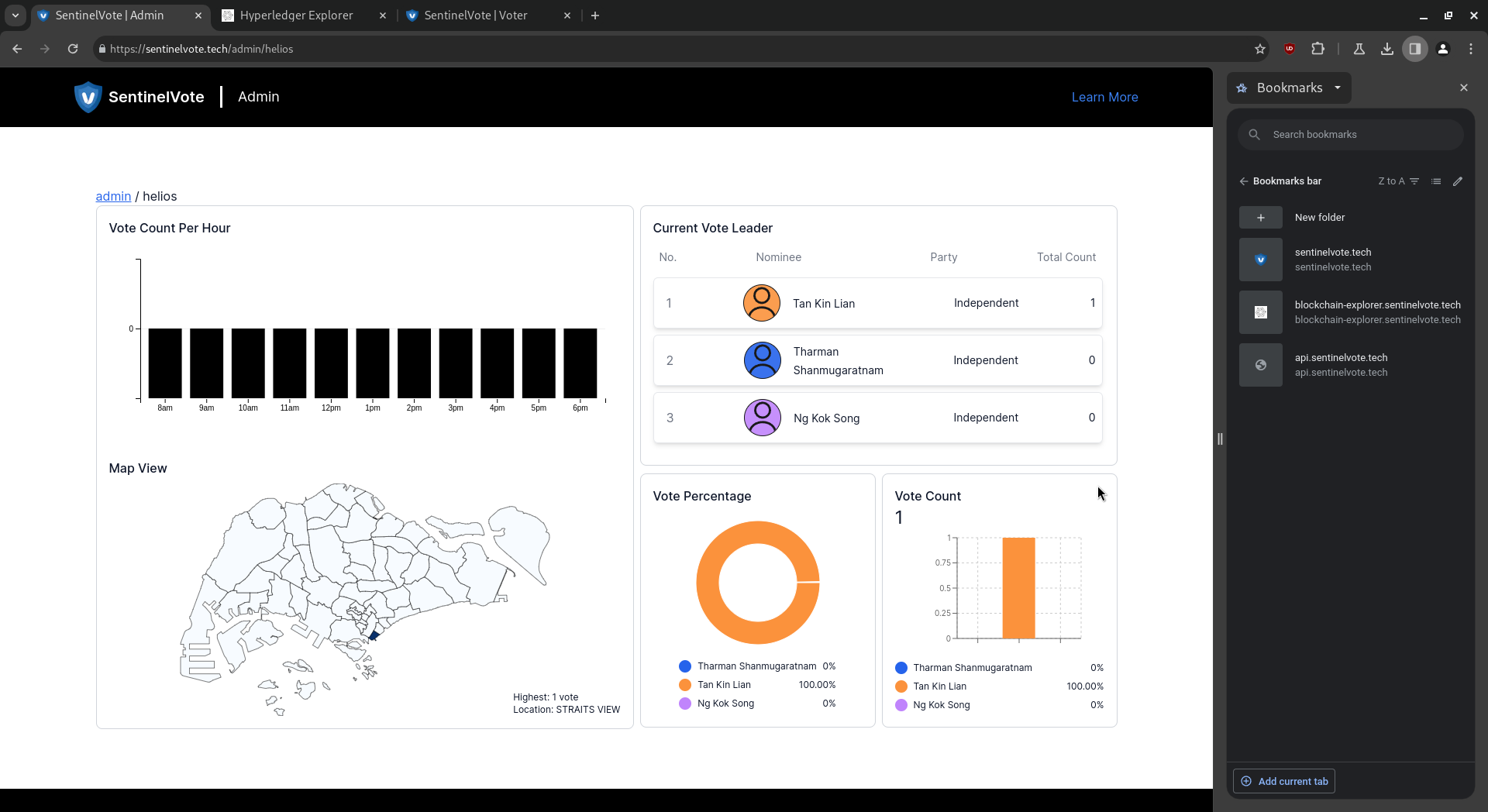This screenshot has height=812, width=1488.
Task: Click the Party column header
Action: point(943,257)
